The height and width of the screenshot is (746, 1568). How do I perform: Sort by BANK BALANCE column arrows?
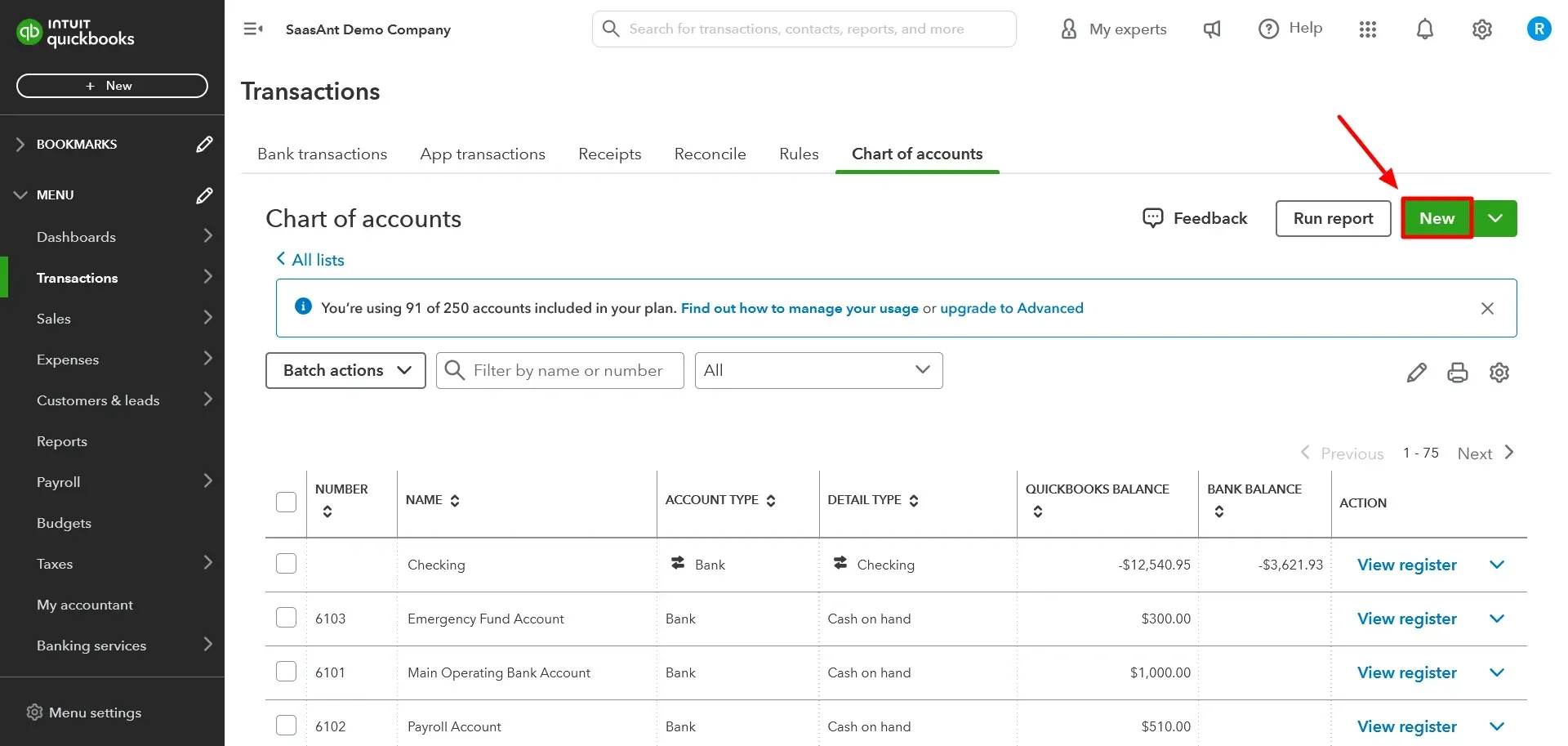(1219, 511)
